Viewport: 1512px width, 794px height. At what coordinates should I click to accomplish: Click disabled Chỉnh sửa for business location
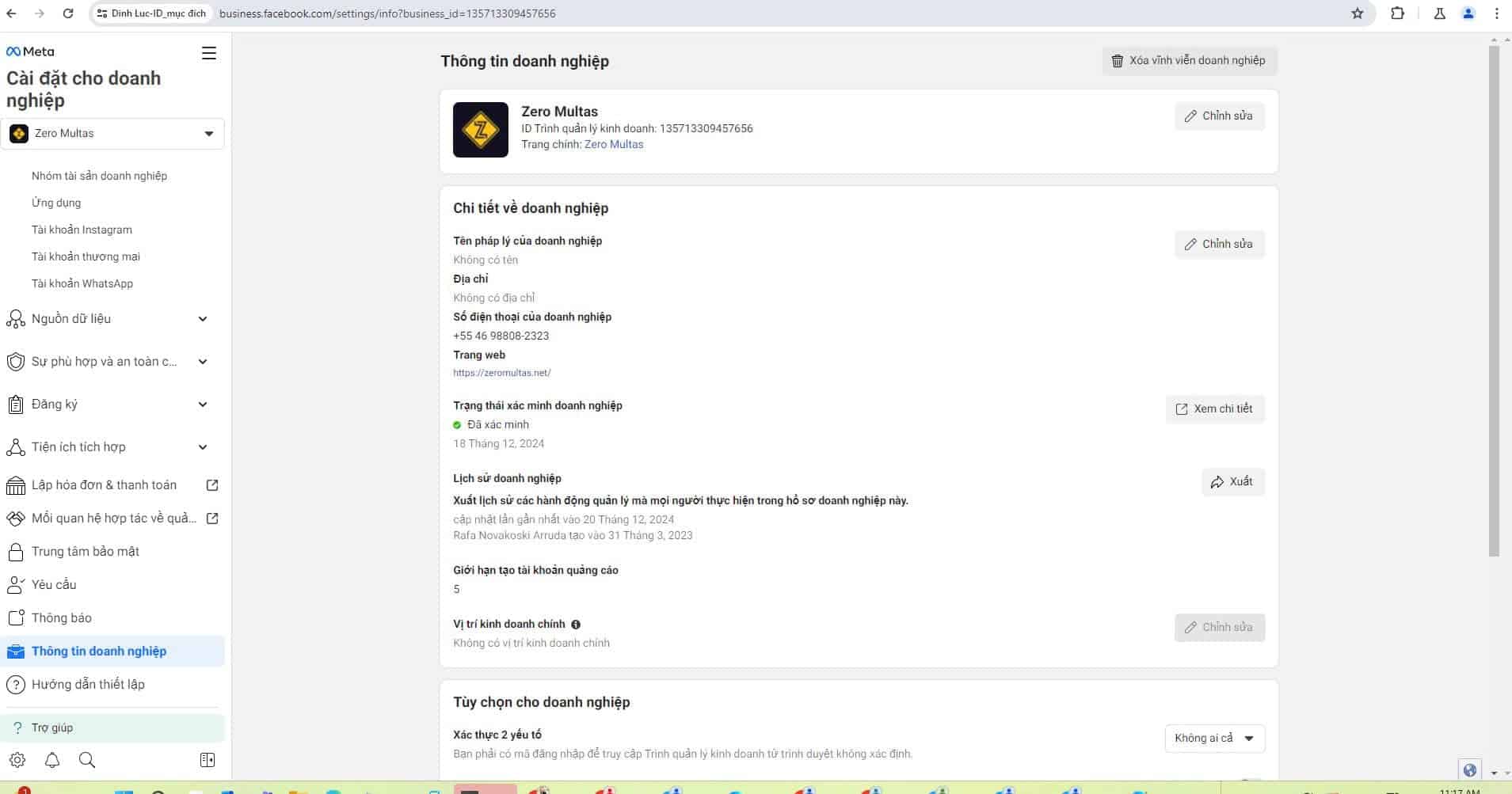(1219, 628)
